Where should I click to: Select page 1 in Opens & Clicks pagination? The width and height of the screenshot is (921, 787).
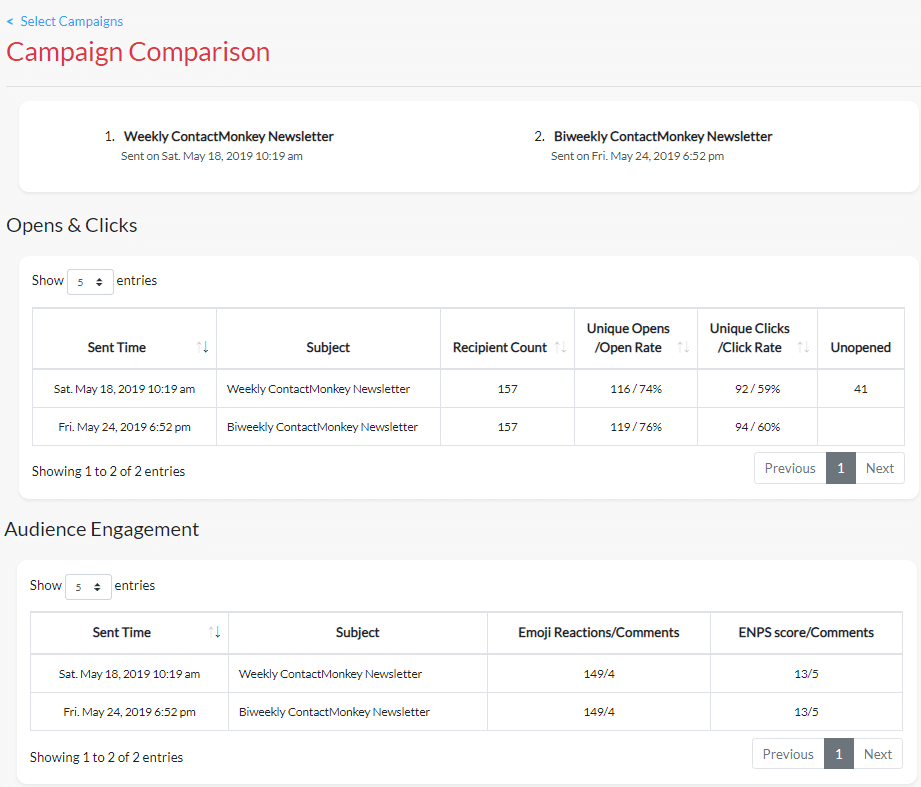pyautogui.click(x=841, y=468)
